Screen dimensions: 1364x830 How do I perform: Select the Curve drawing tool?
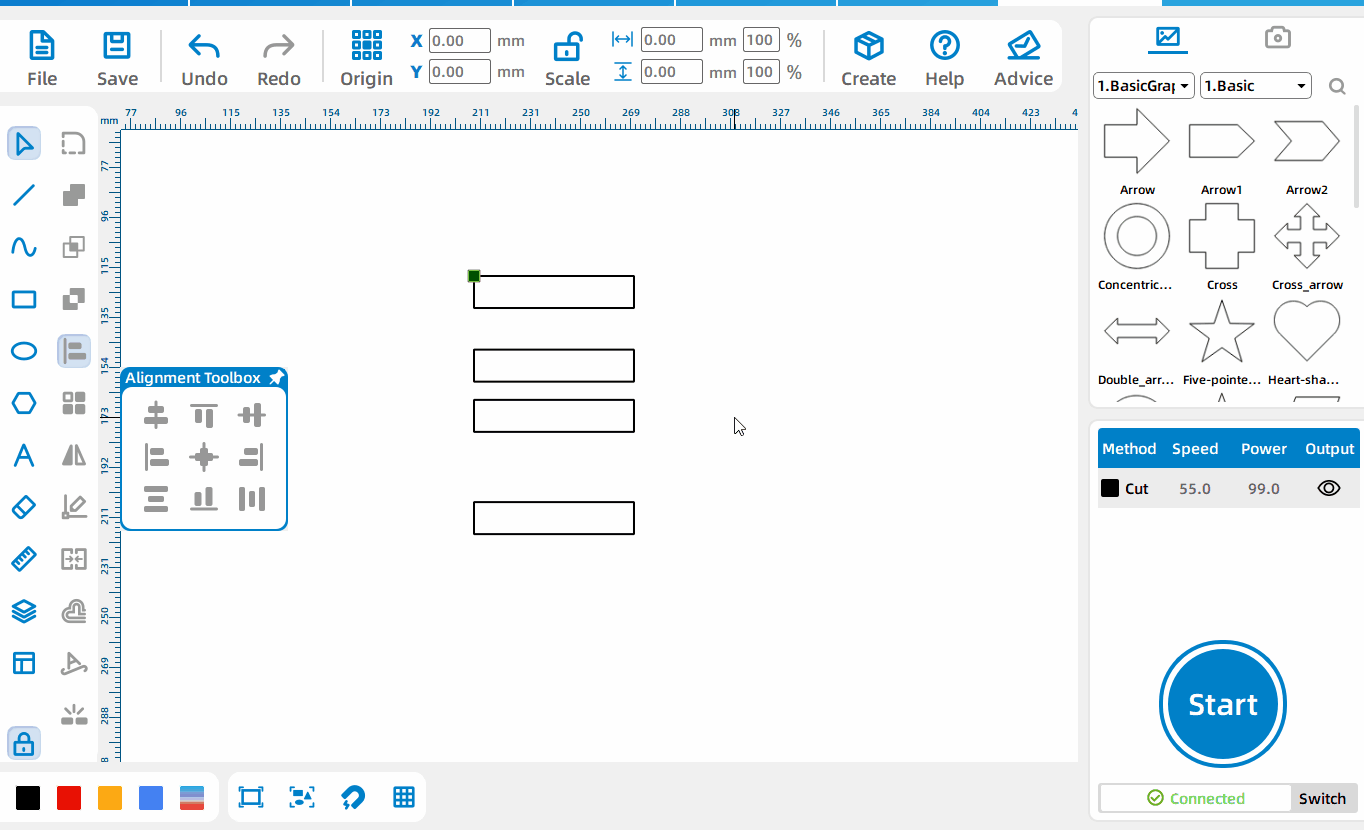[x=24, y=247]
